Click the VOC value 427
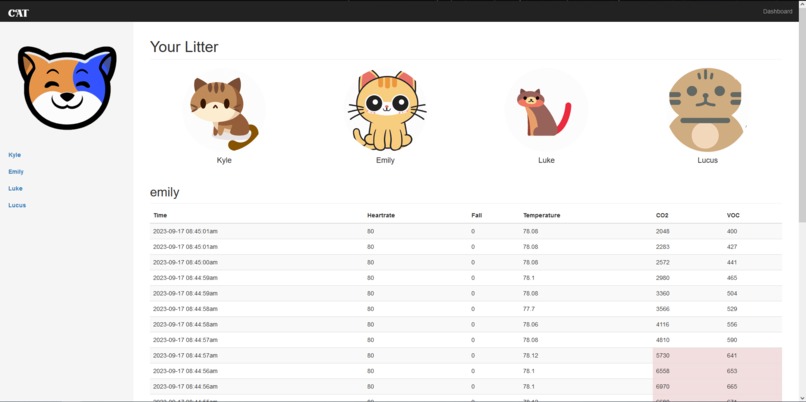The image size is (806, 402). point(732,247)
